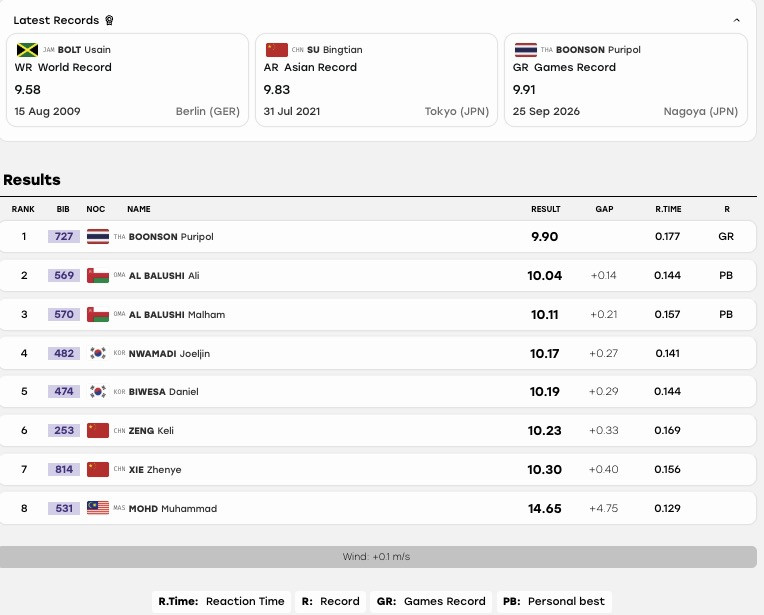Select bib number 814 badge
This screenshot has width=764, height=615.
point(64,469)
